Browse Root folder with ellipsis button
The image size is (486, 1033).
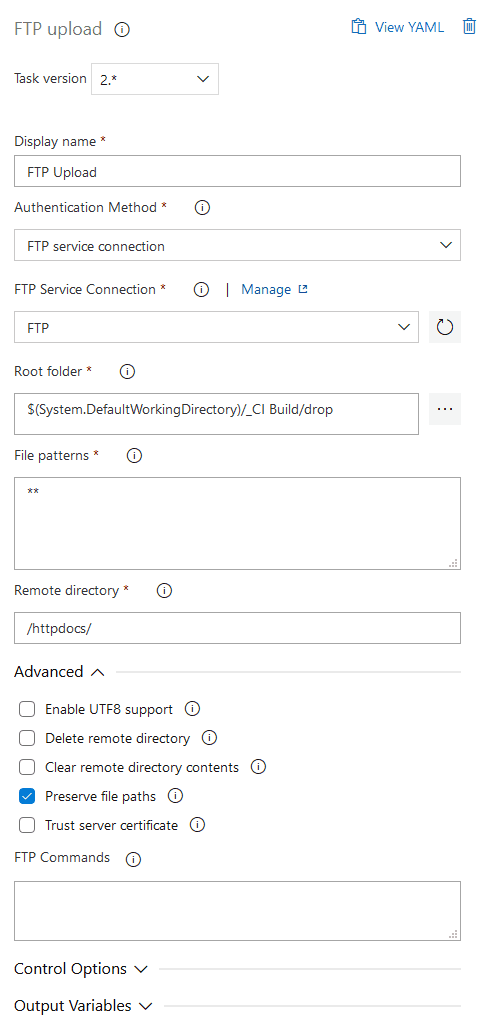(445, 409)
